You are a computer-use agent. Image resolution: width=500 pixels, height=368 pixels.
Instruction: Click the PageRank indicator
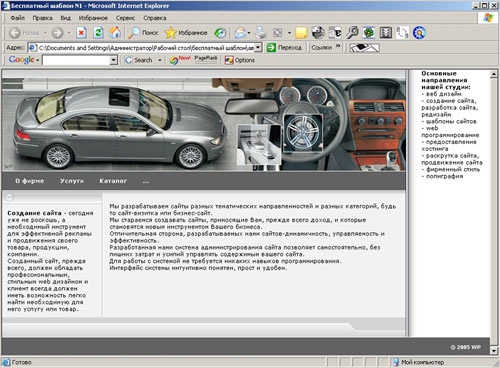(206, 59)
